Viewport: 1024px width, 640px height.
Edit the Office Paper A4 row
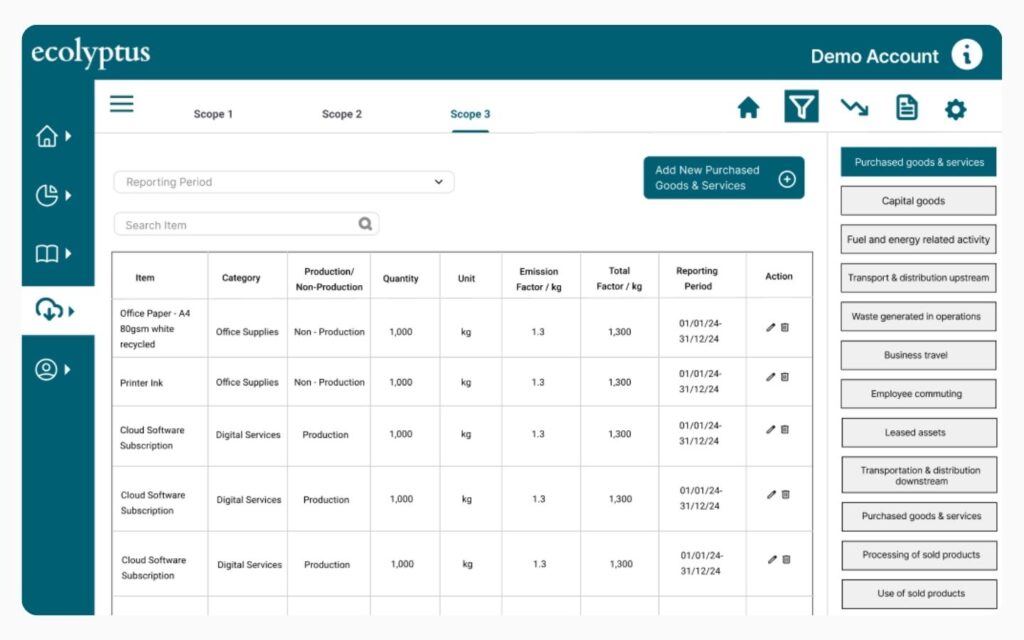(x=770, y=328)
